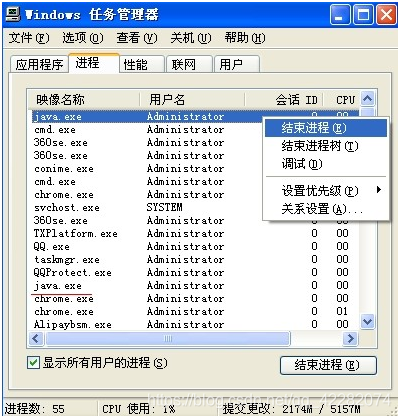Screen dimensions: 401x419
Task: Click SYSTEM user name of svchost.exe
Action: [165, 207]
